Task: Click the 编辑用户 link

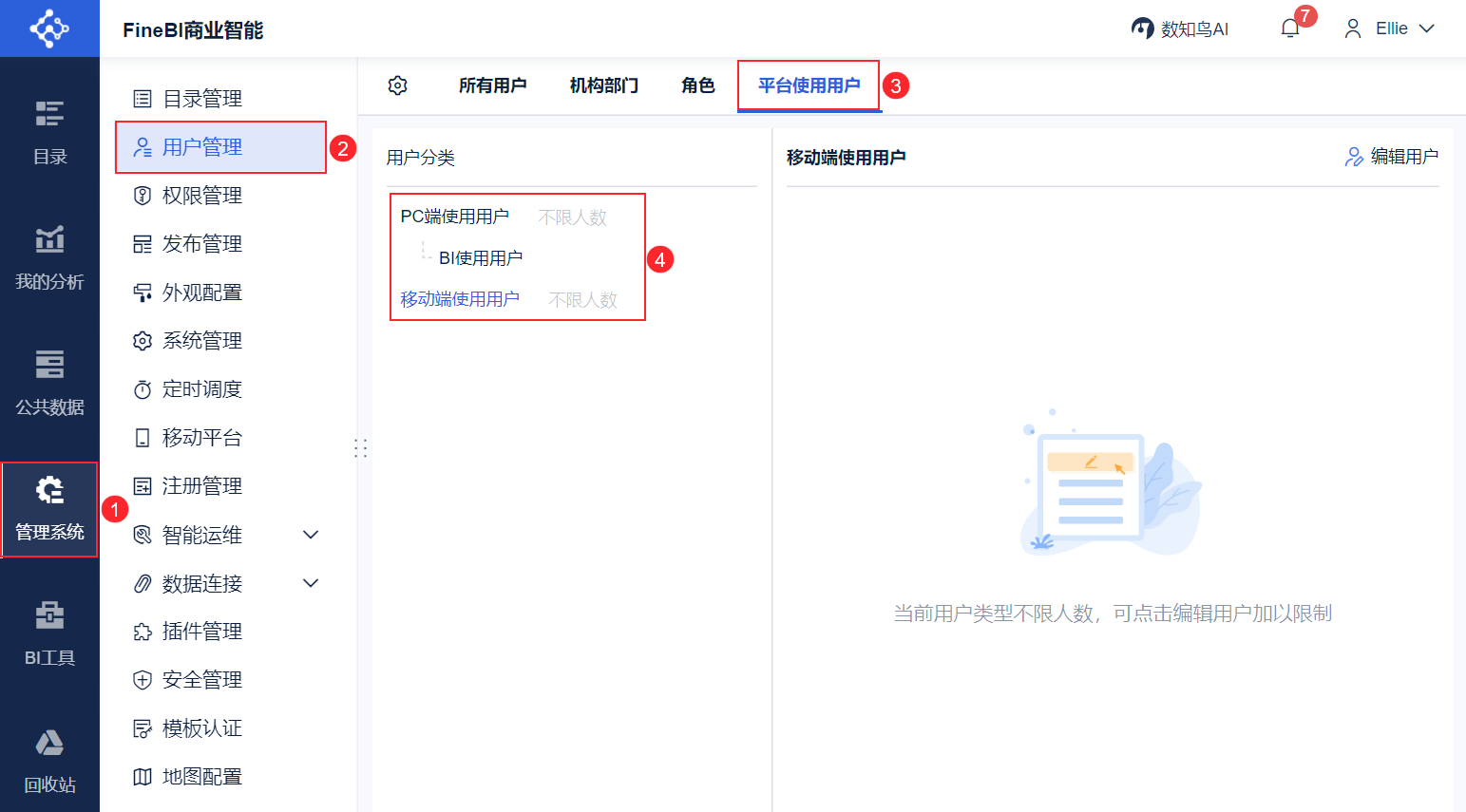Action: pyautogui.click(x=1392, y=158)
